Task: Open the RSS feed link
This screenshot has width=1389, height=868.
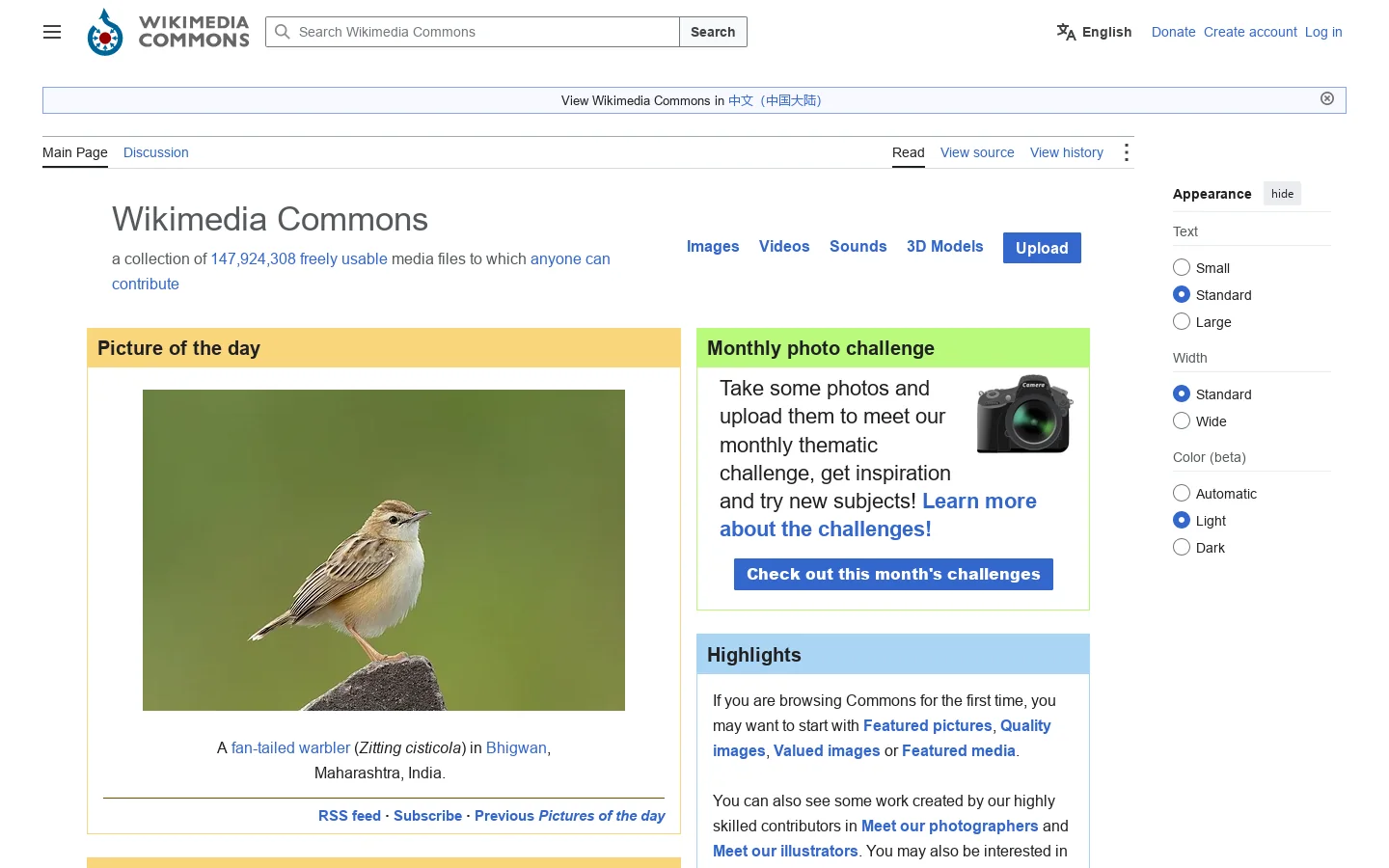Action: [349, 816]
